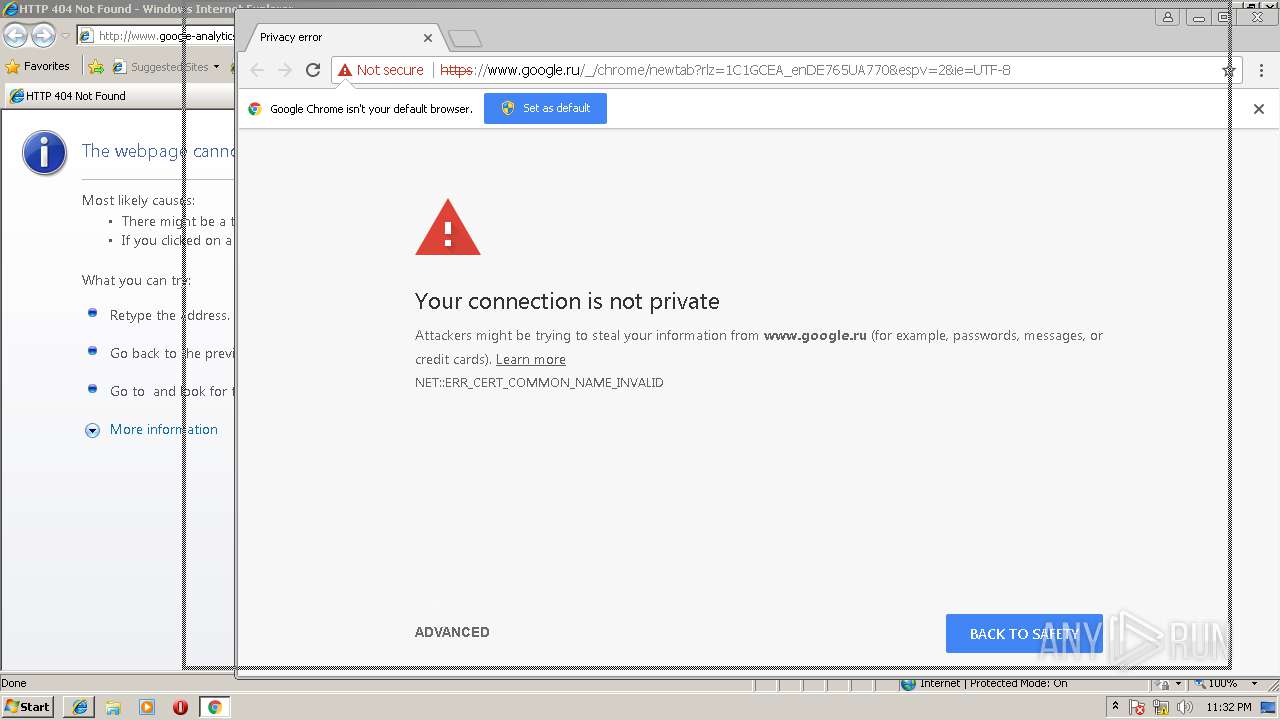Click the Back to Safety button
1280x720 pixels.
click(x=1024, y=633)
